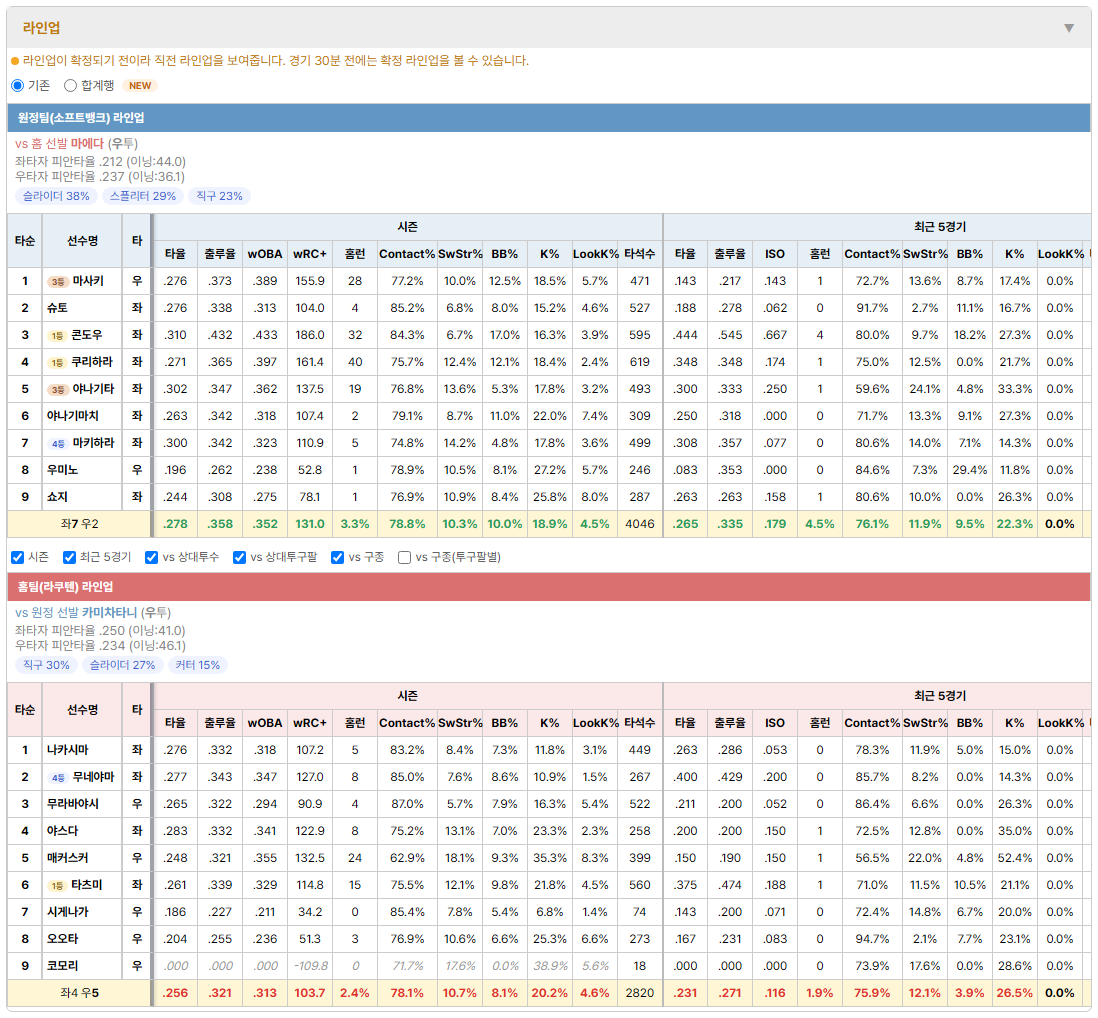The image size is (1098, 1018).
Task: Select the 합계행 radio button
Action: [70, 85]
